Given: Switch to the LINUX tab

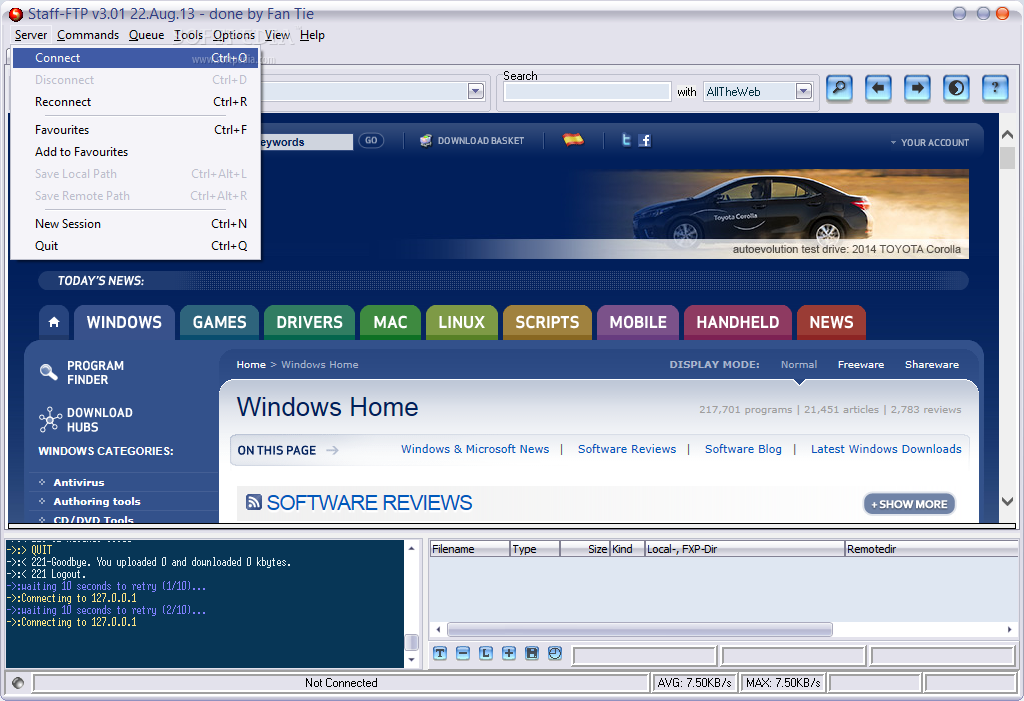Looking at the screenshot, I should click(x=462, y=322).
